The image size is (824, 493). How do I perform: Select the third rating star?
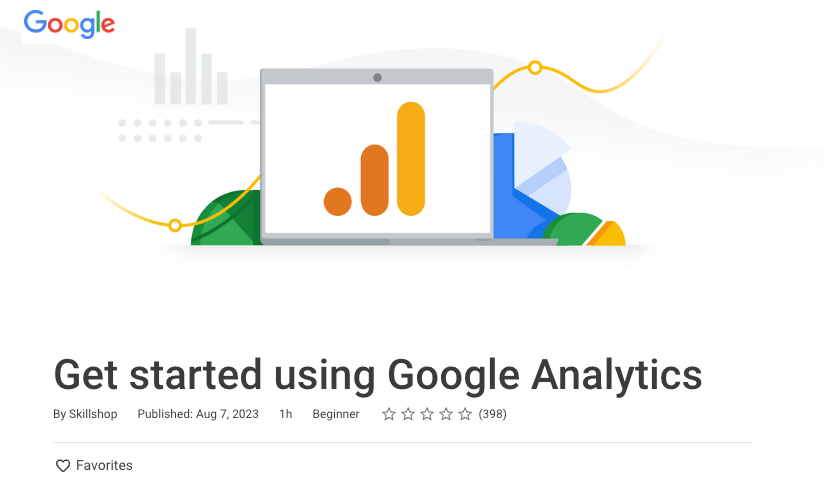(427, 414)
